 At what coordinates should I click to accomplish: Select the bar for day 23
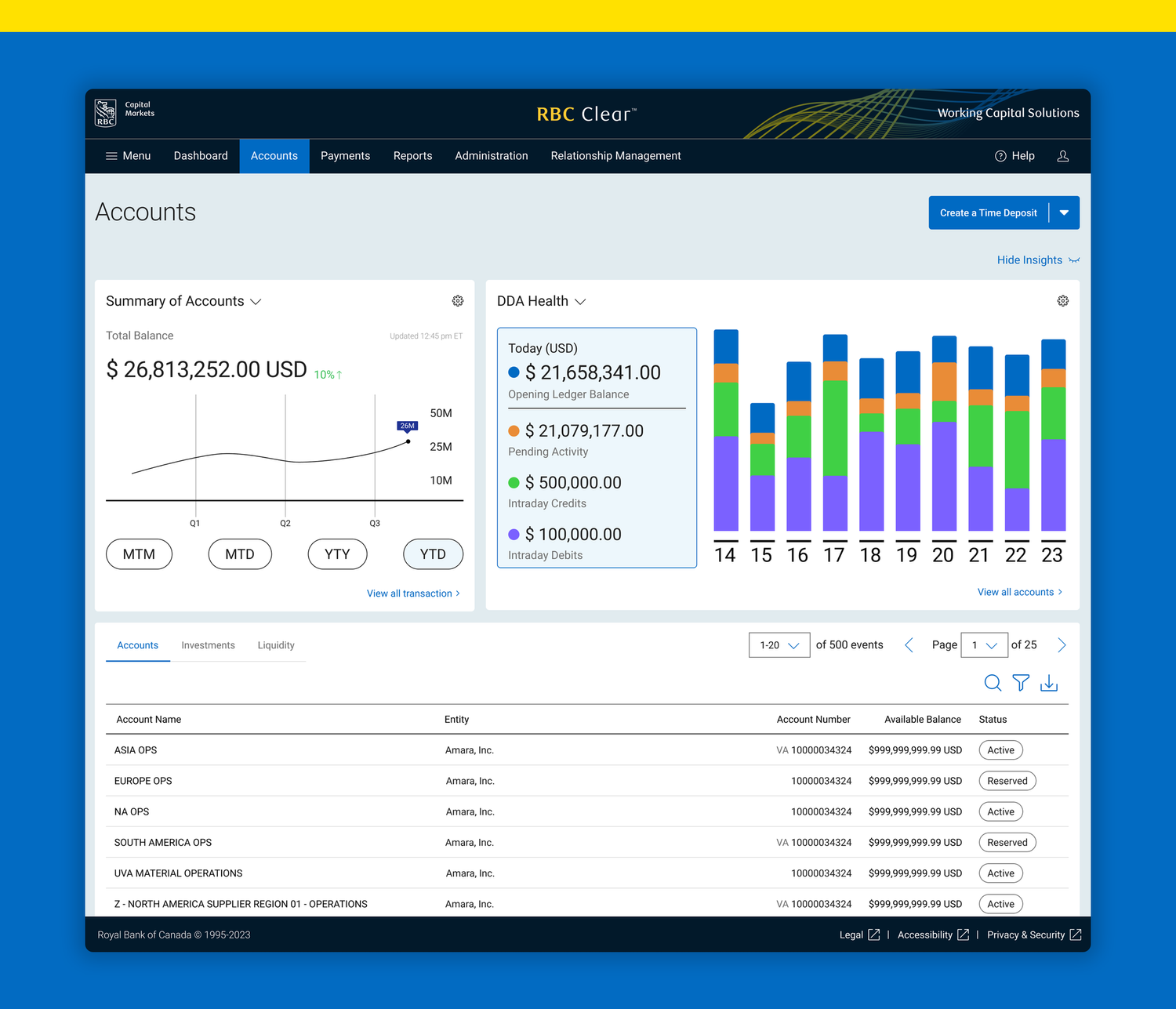(x=1053, y=435)
